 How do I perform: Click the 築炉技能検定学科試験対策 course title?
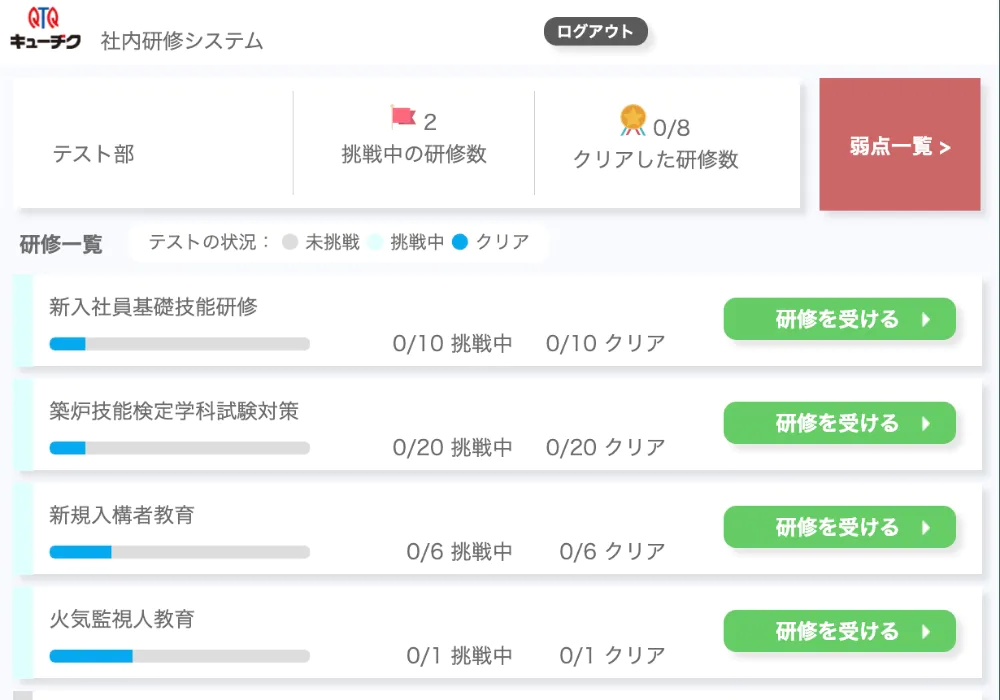click(x=174, y=411)
